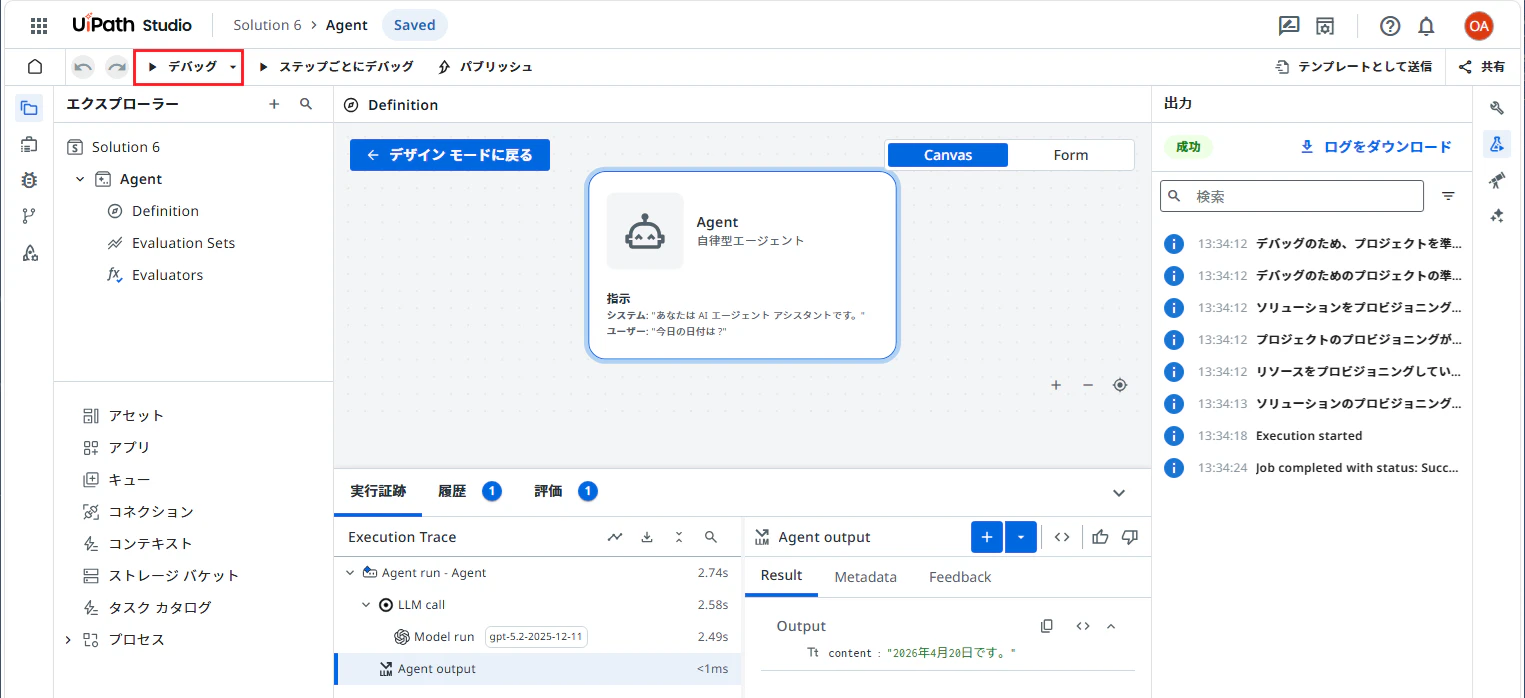The image size is (1525, 698).
Task: Open the debug bug icon in sidebar
Action: pos(29,181)
